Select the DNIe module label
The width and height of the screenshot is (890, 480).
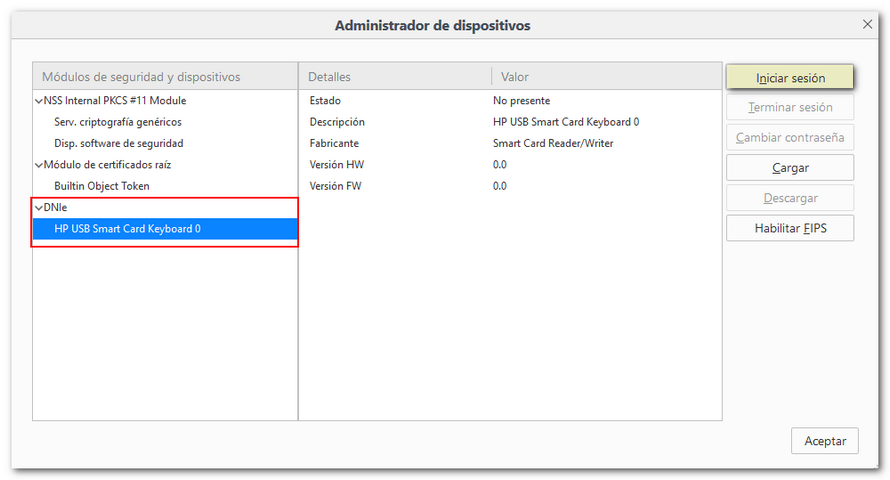point(56,207)
